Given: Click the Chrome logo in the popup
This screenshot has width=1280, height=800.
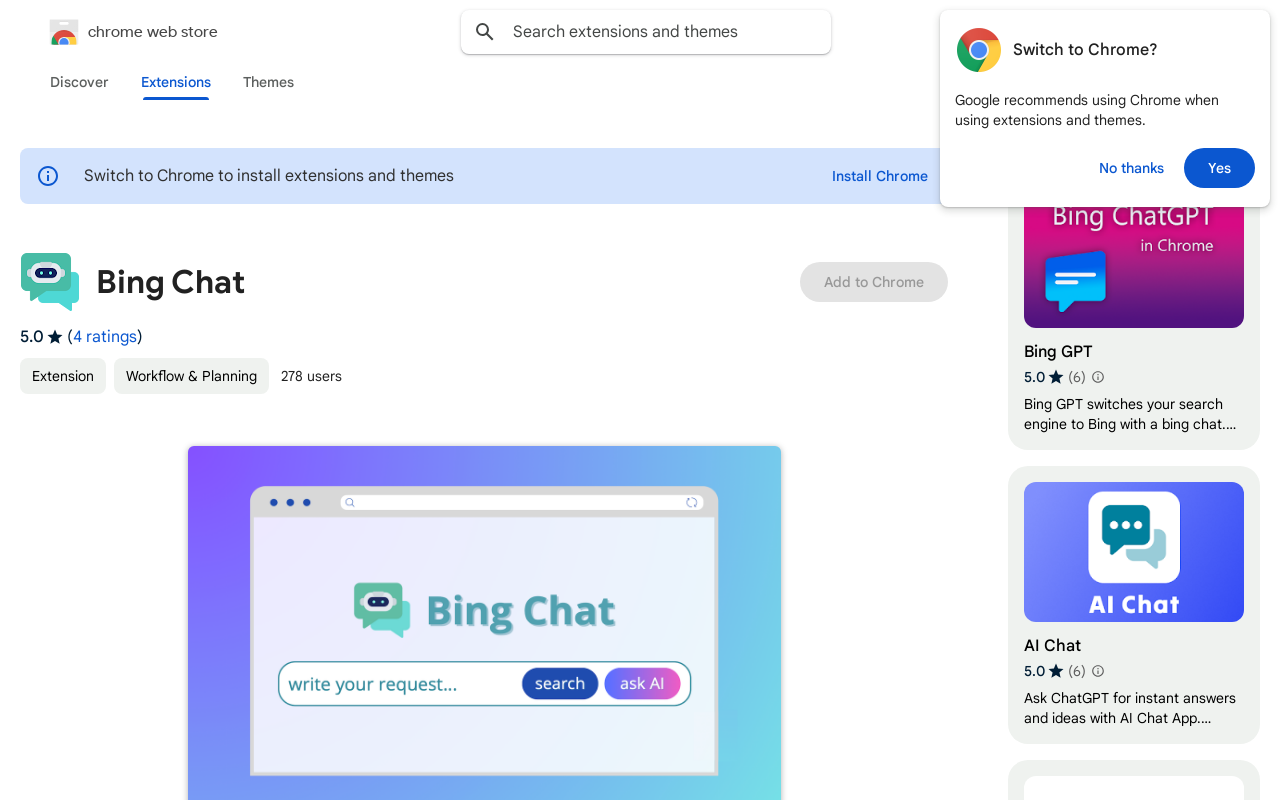Looking at the screenshot, I should click(x=978, y=50).
